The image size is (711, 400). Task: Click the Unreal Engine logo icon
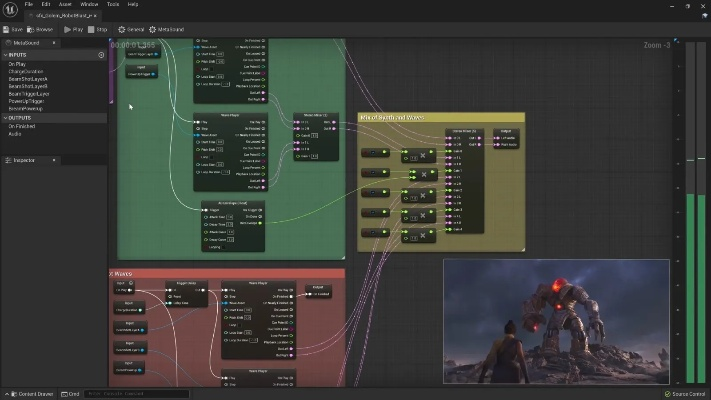tap(9, 8)
